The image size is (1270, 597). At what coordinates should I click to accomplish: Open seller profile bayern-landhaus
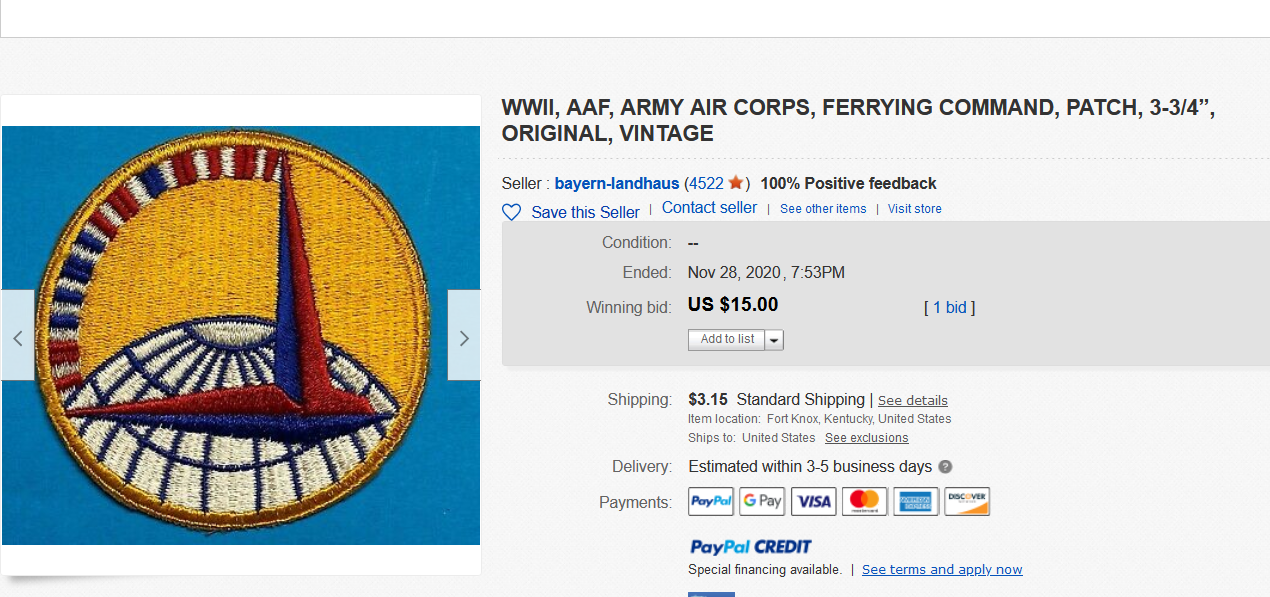[617, 183]
